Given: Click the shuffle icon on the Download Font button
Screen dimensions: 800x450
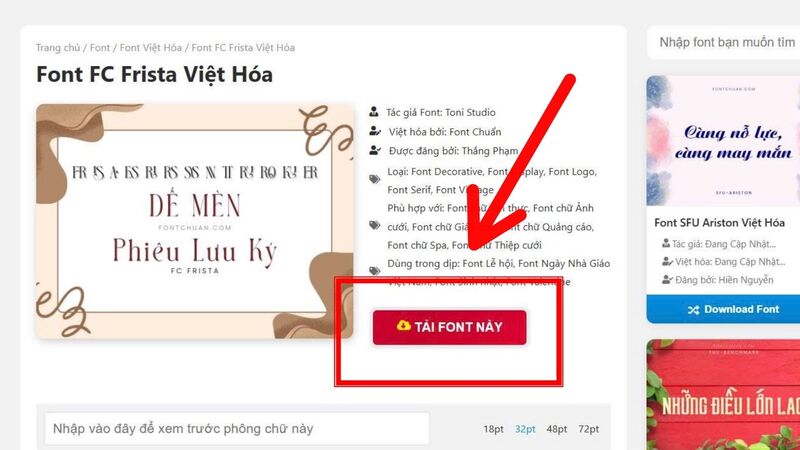Looking at the screenshot, I should tap(693, 310).
